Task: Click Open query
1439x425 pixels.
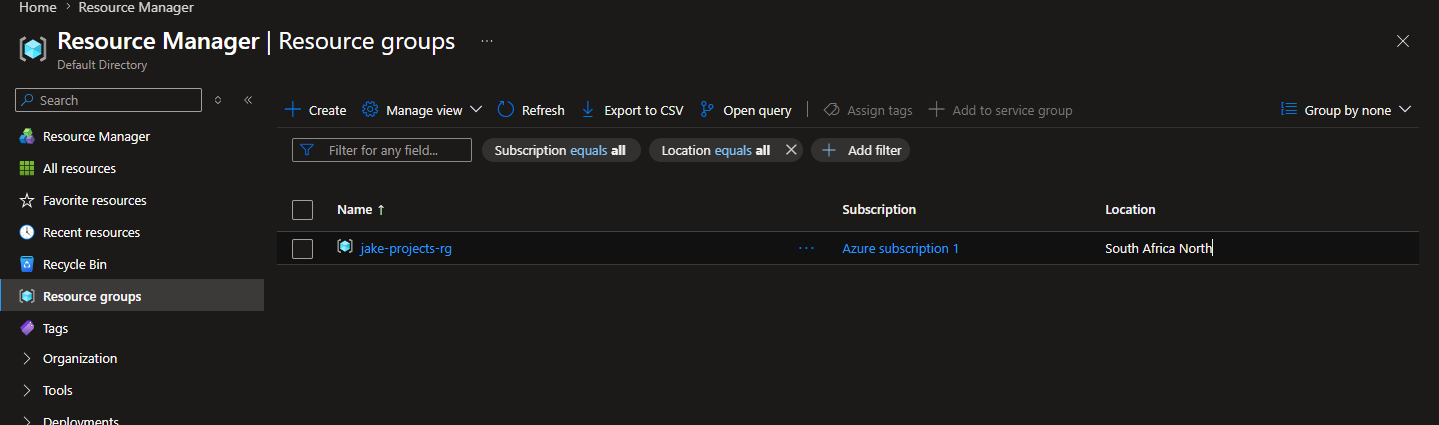Action: click(745, 110)
